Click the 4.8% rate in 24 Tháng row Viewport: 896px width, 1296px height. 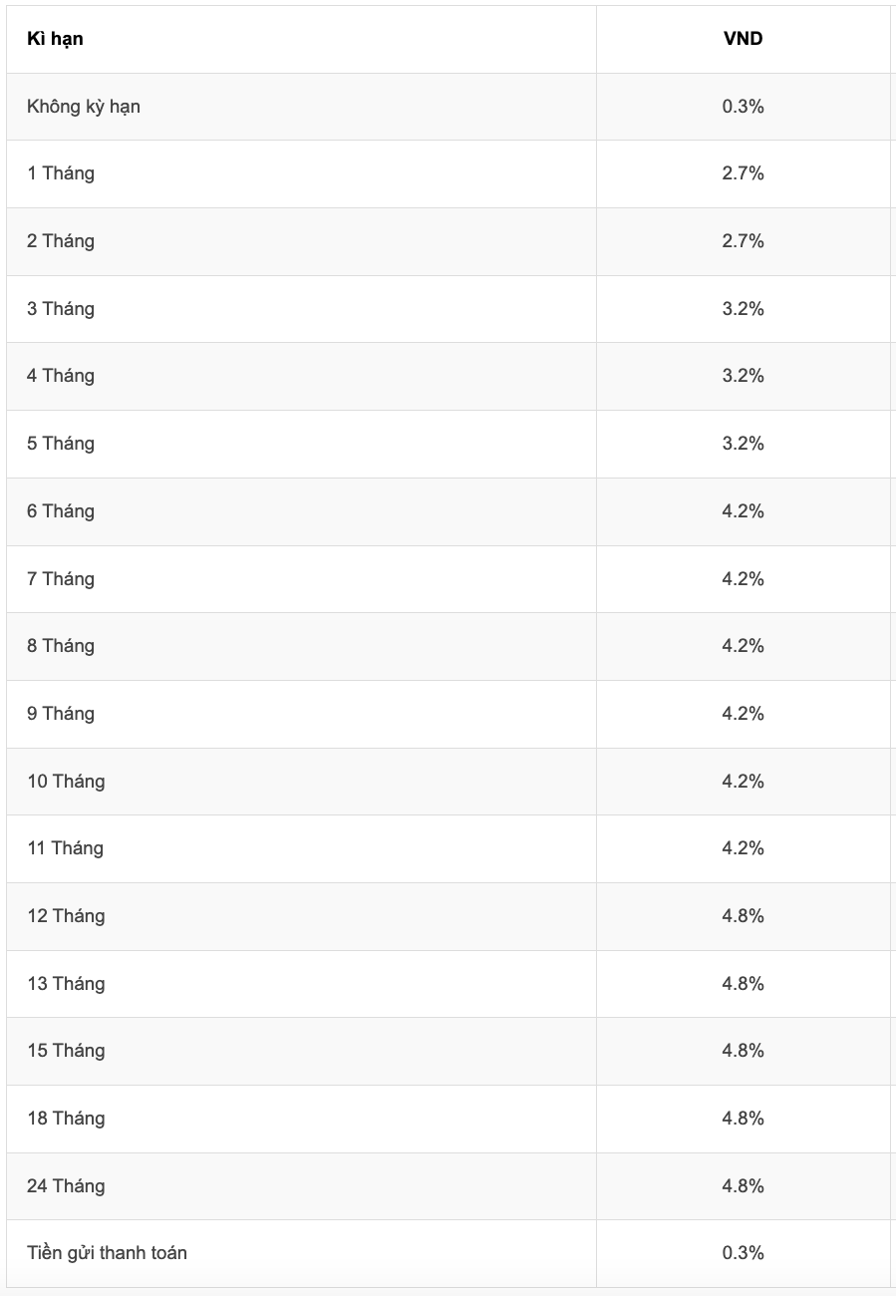pos(743,1186)
